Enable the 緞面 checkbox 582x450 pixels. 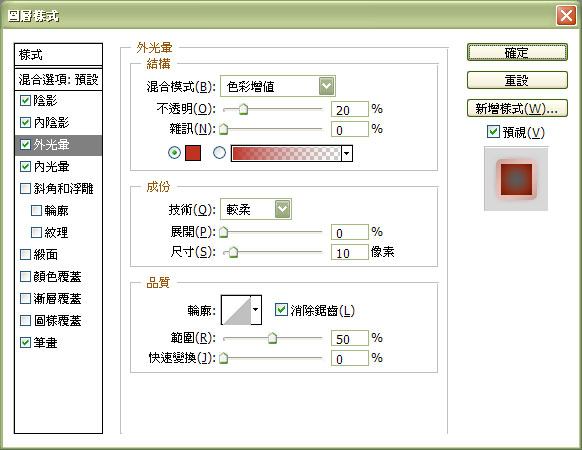25,254
